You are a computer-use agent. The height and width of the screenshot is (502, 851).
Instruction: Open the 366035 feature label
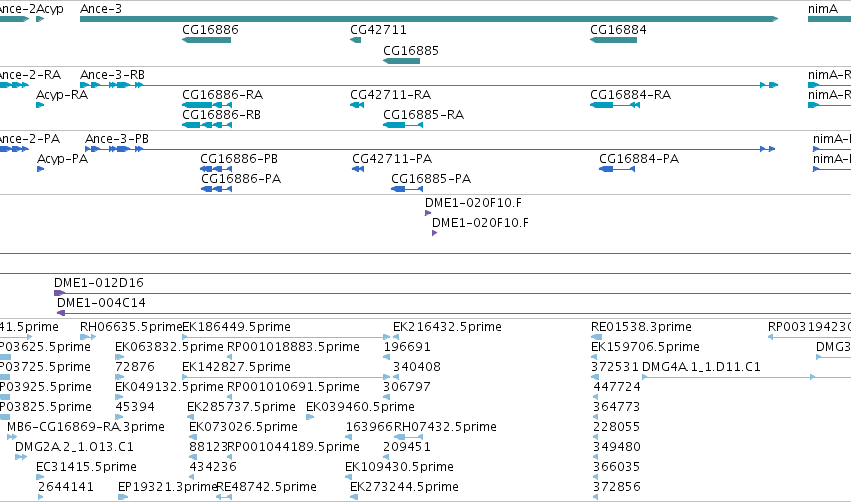pyautogui.click(x=617, y=467)
